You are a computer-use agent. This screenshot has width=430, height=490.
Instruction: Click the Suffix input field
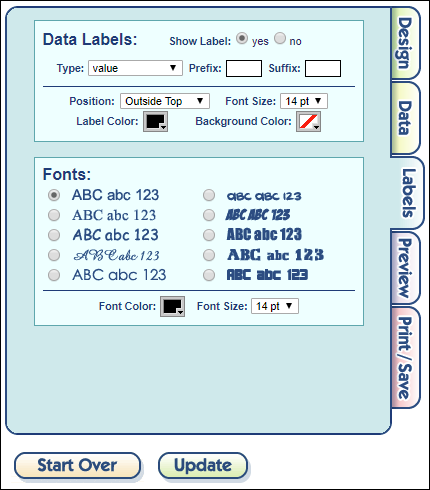click(323, 68)
